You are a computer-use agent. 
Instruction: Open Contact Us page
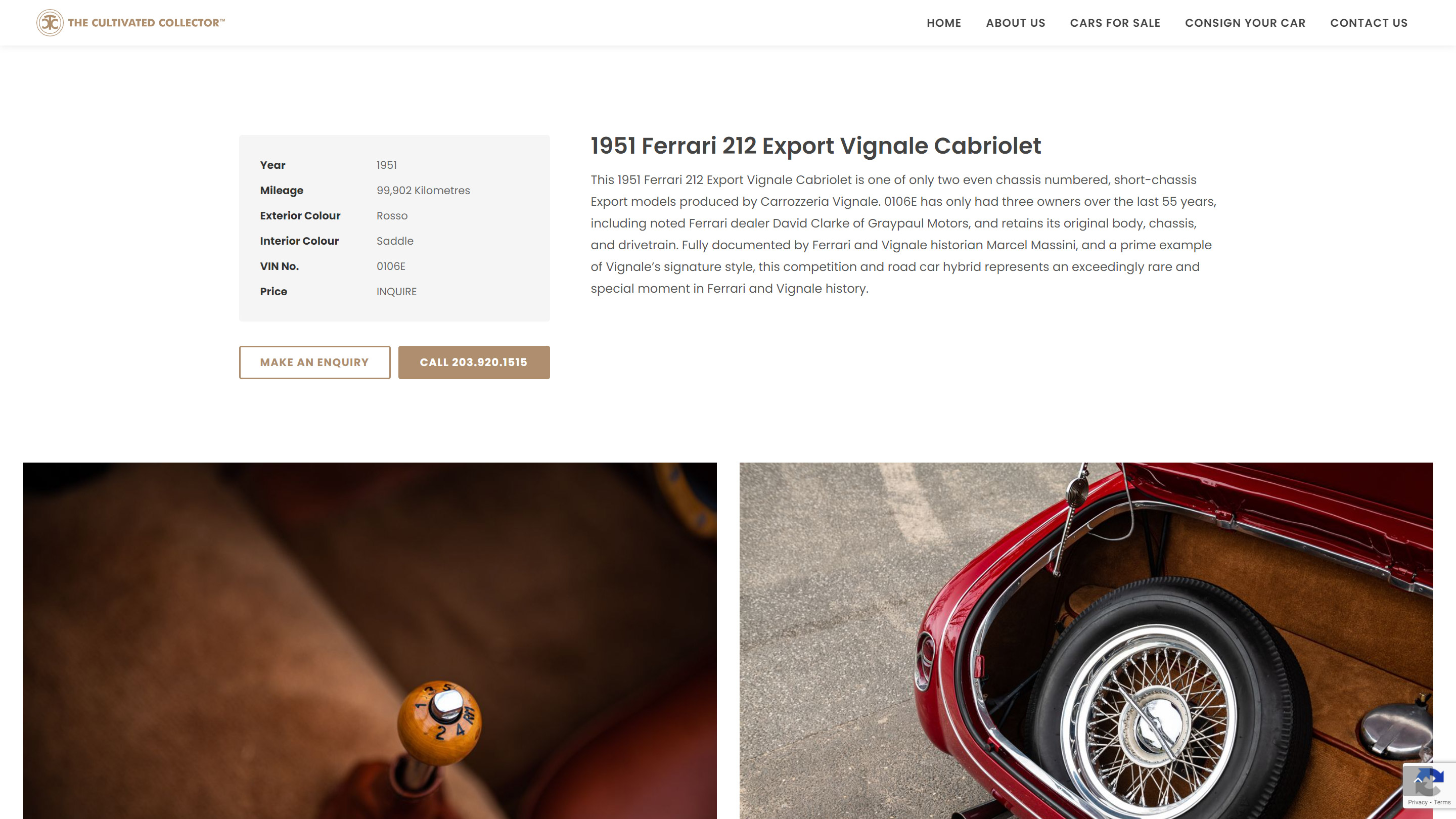pos(1369,23)
